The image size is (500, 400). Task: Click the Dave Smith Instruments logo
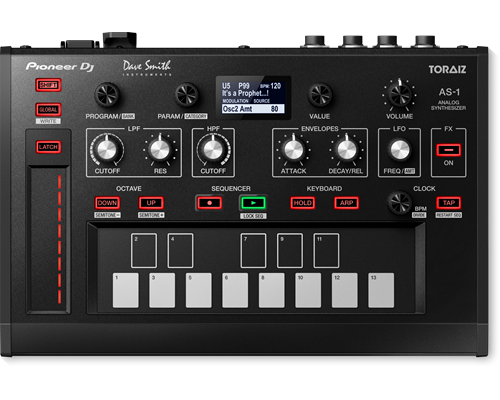coord(147,68)
